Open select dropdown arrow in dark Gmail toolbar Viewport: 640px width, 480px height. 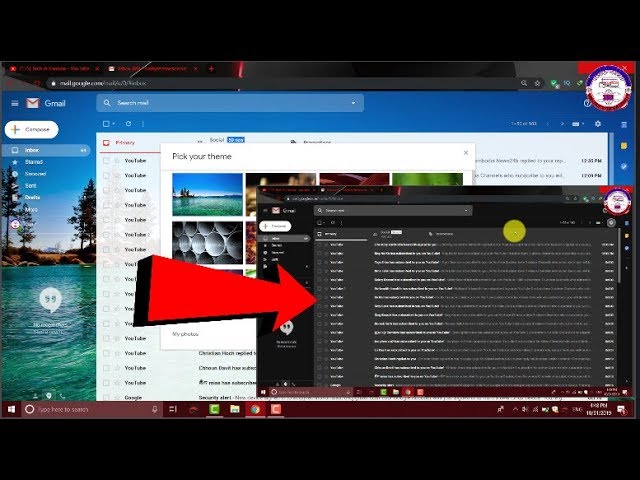tap(324, 222)
